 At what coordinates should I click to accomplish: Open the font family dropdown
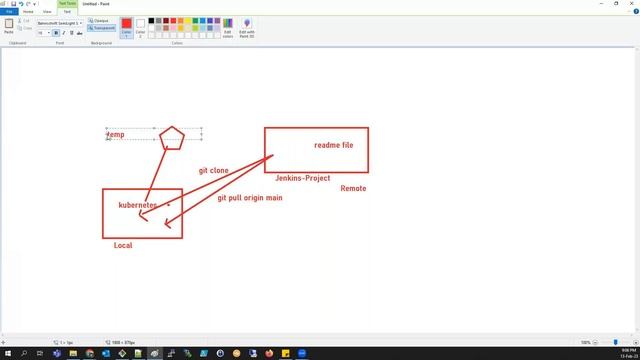(x=80, y=23)
